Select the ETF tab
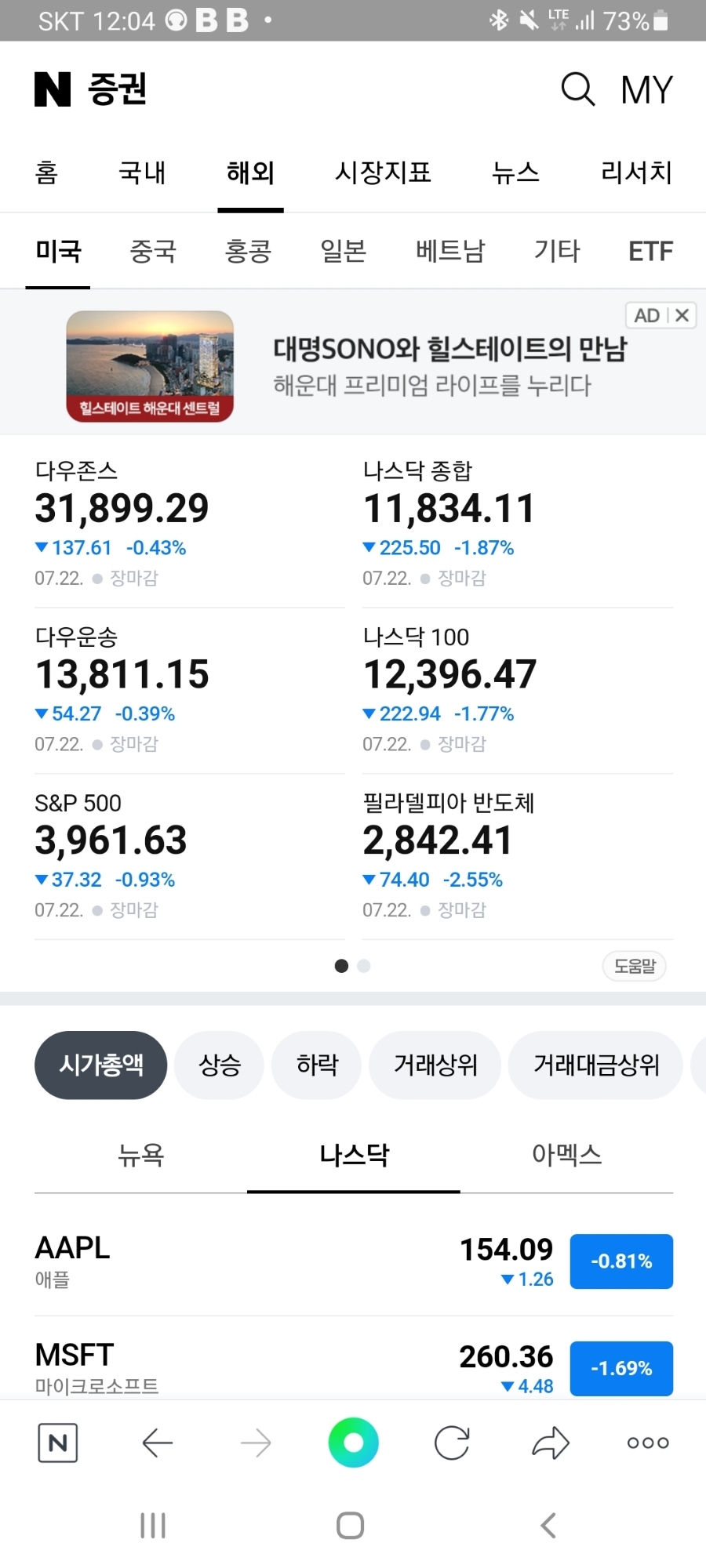The width and height of the screenshot is (706, 1568). click(x=650, y=252)
